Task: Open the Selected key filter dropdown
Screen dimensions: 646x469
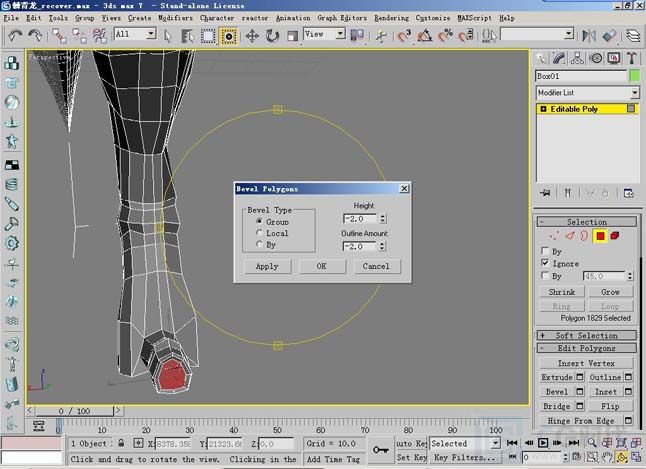Action: click(x=496, y=443)
